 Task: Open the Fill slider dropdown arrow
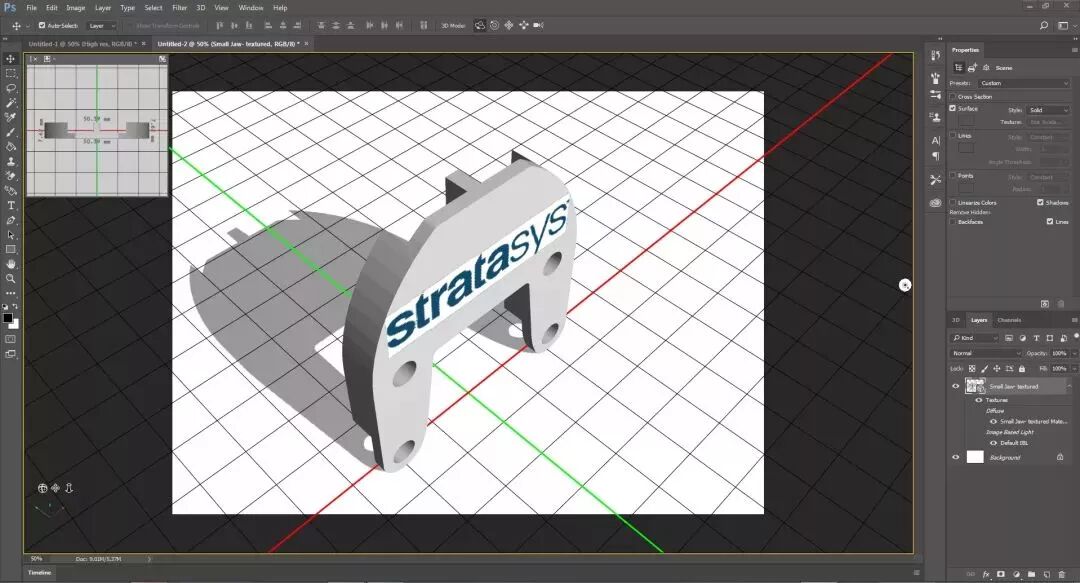pos(1073,369)
